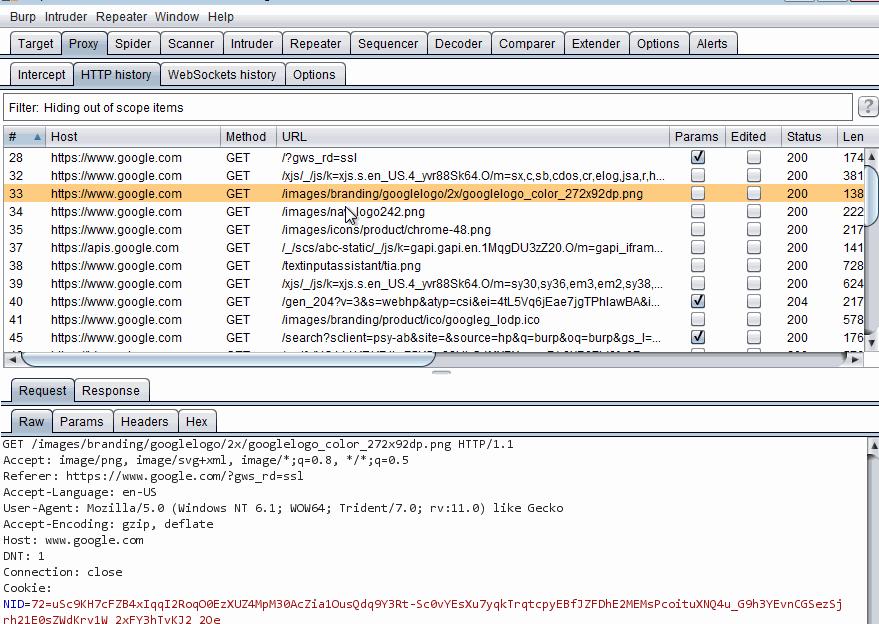
Task: Click the split pane divider handle
Action: (440, 372)
